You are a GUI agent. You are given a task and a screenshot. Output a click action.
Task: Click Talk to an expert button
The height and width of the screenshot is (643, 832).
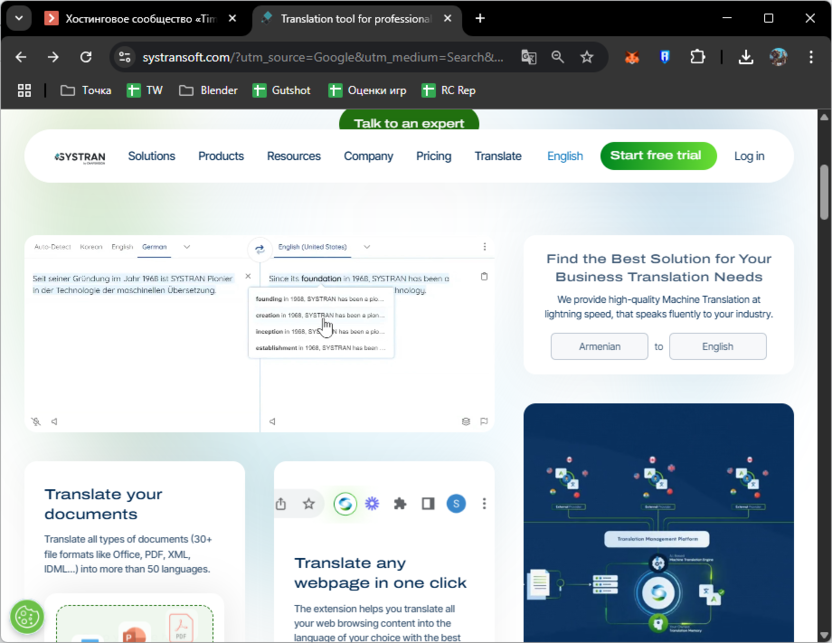[x=409, y=121]
